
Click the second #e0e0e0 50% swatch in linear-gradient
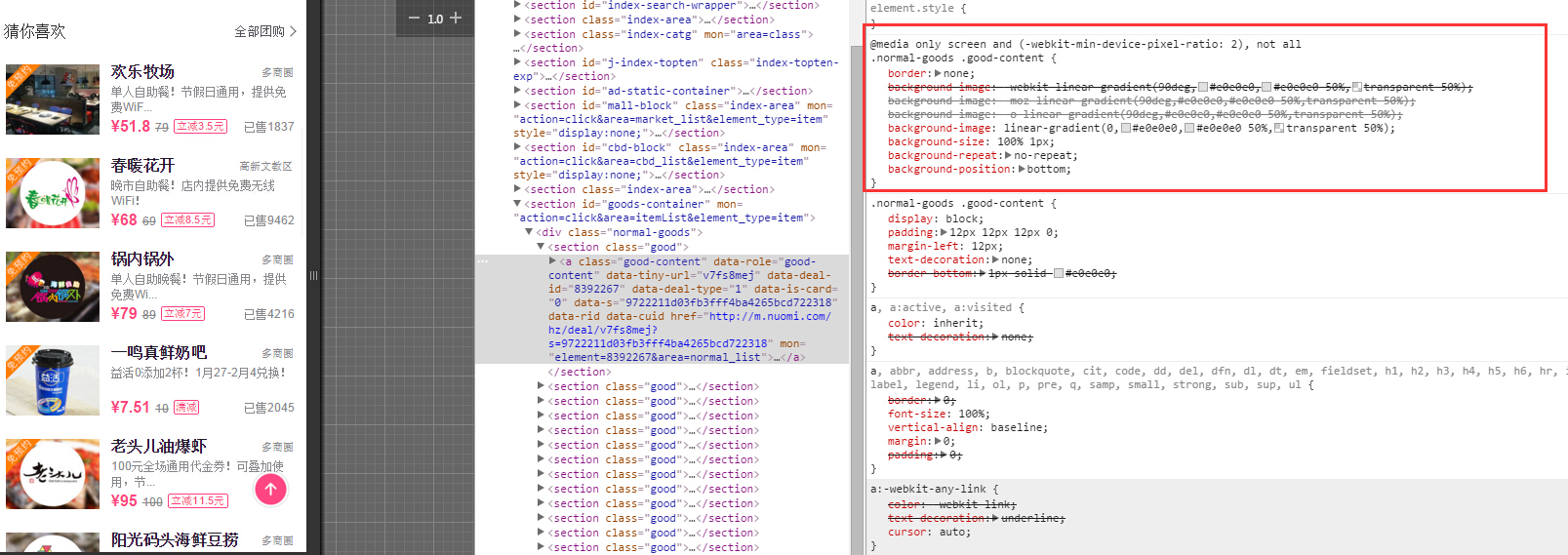[x=1189, y=128]
